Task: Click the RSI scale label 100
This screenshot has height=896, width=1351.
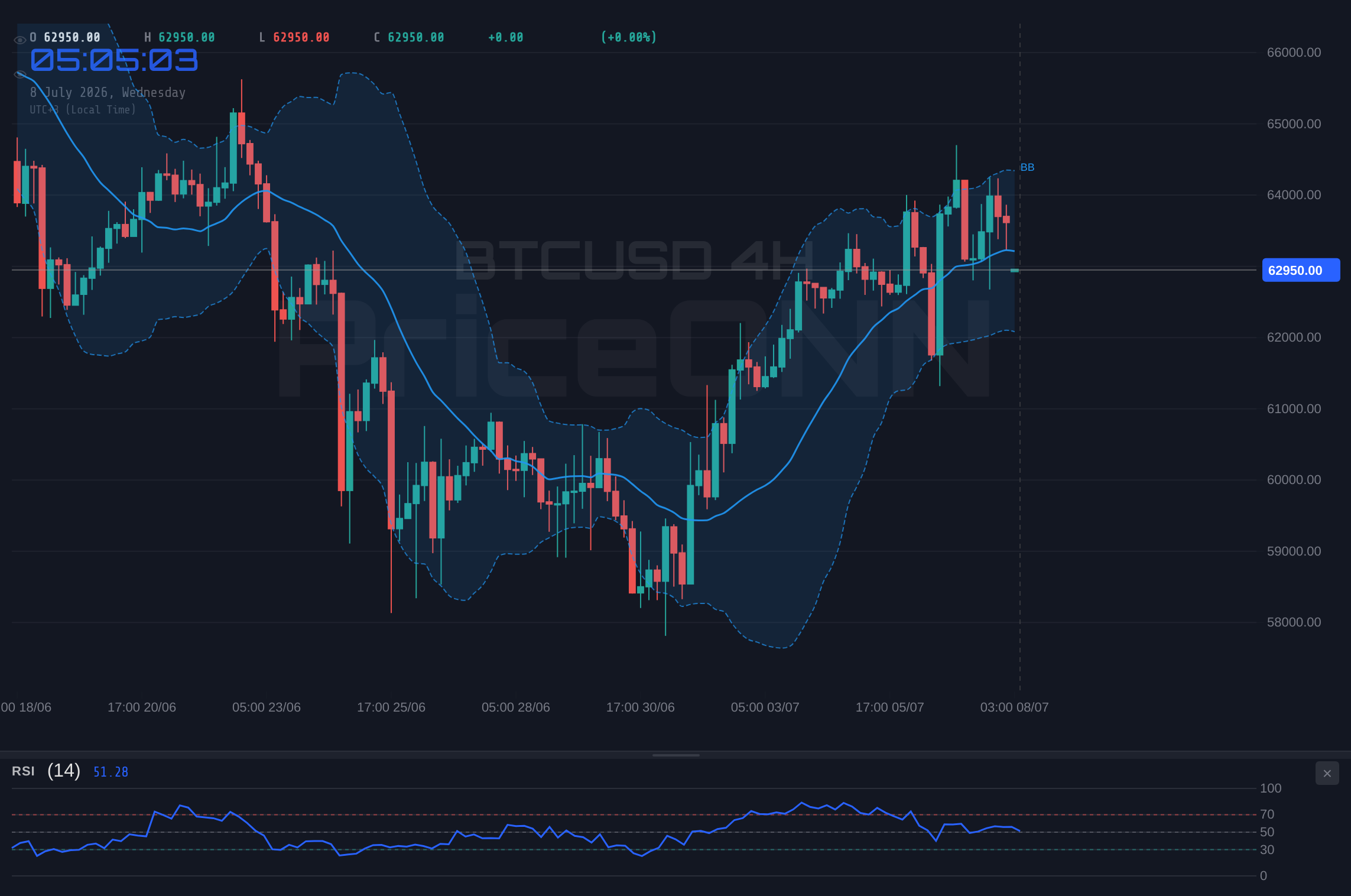Action: (1271, 788)
